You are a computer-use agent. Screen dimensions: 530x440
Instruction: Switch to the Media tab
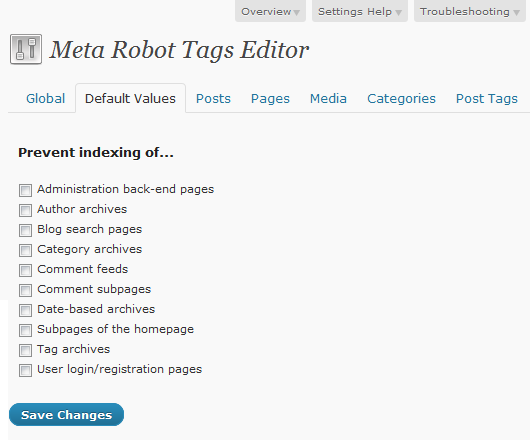328,99
